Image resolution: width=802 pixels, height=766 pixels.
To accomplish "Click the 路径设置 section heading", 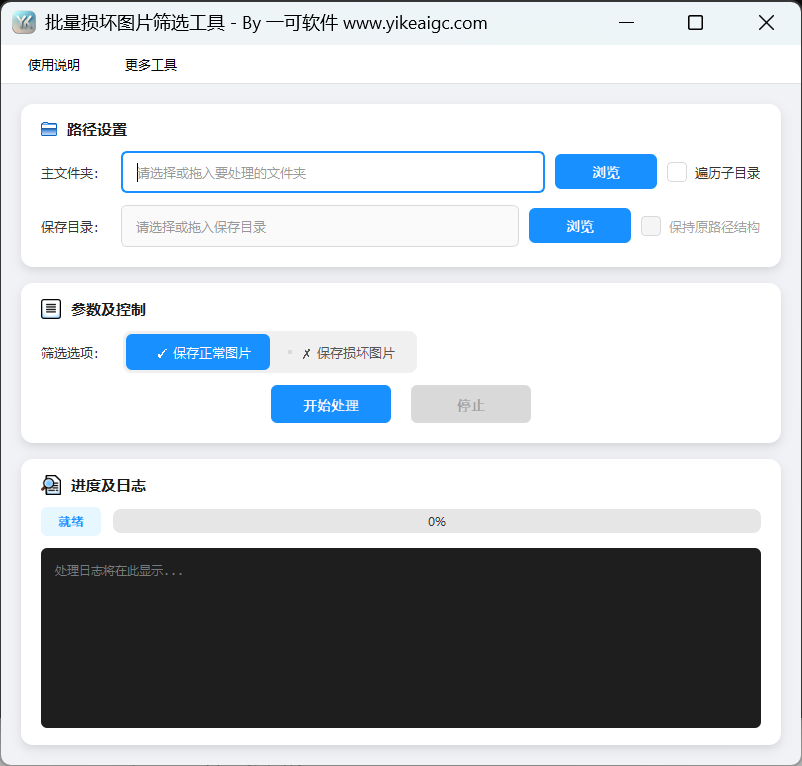I will pyautogui.click(x=97, y=130).
